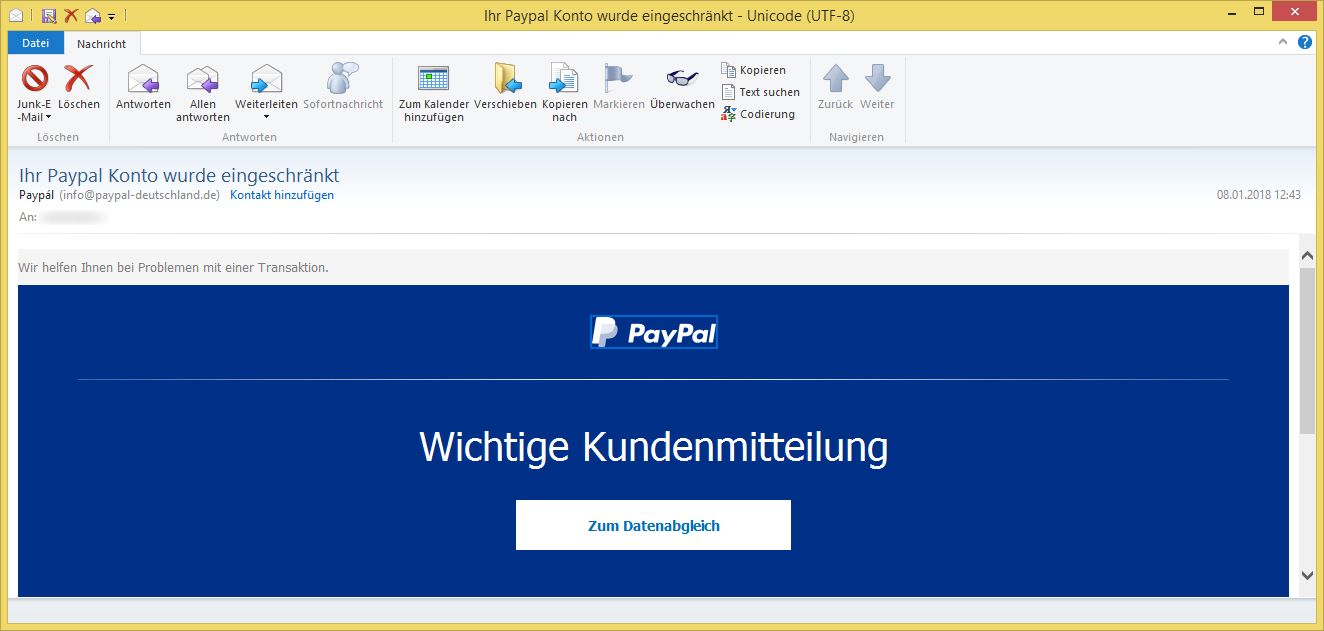
Task: Open the help question mark icon
Action: 1305,42
